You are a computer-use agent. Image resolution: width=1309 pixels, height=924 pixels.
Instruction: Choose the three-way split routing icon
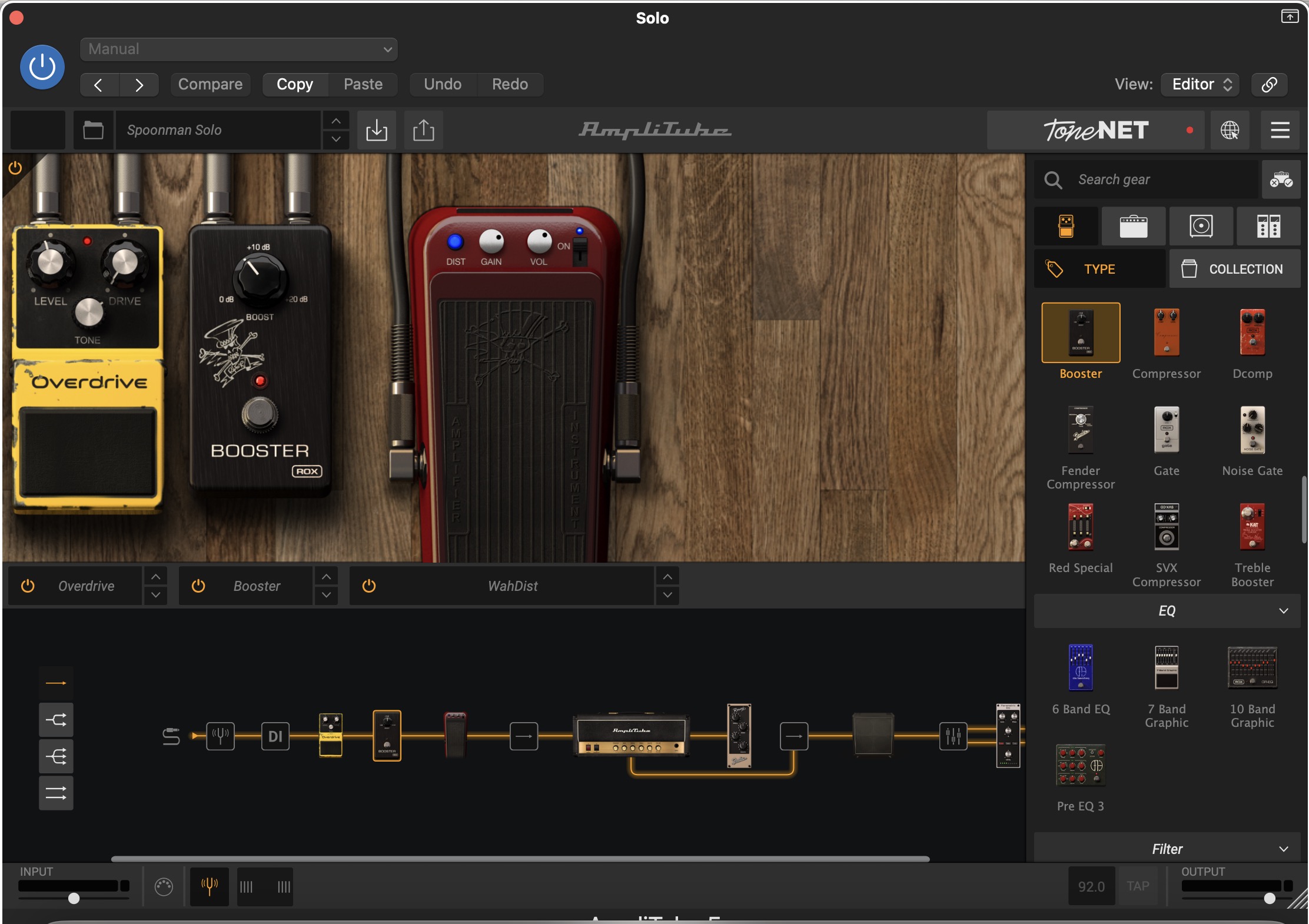tap(56, 756)
